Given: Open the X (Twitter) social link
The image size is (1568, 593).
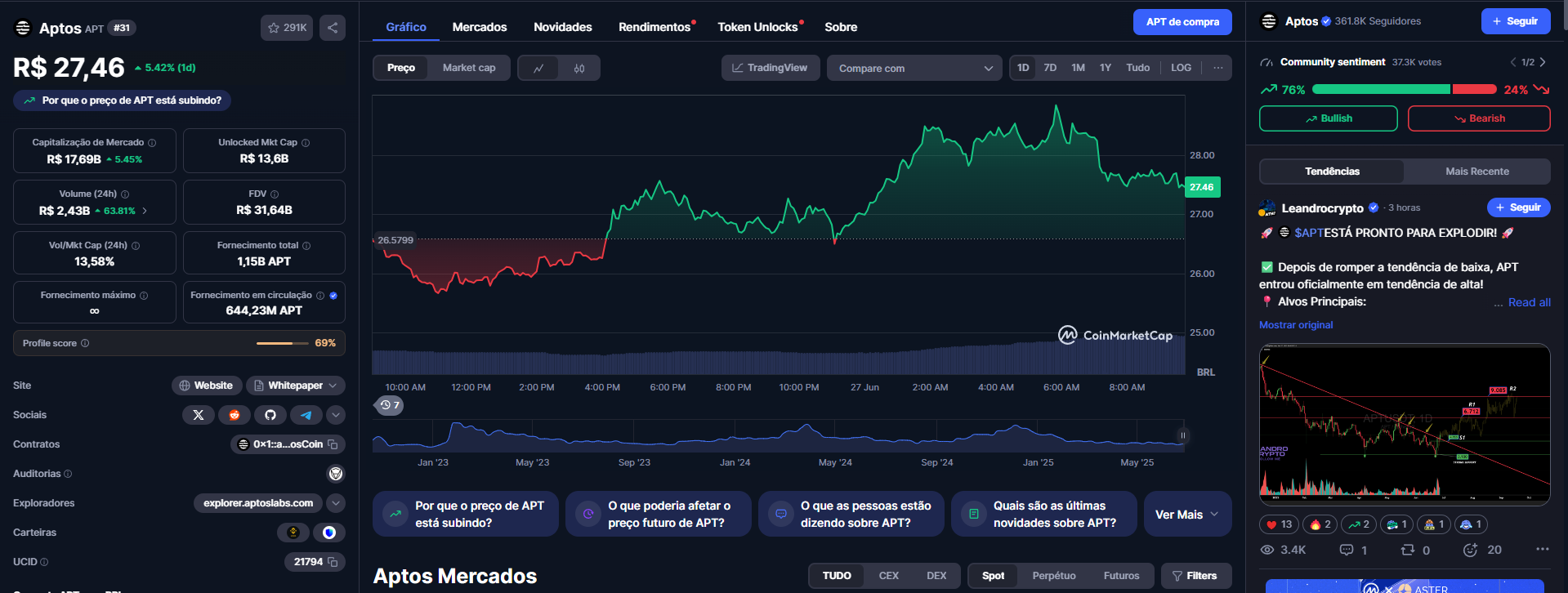Looking at the screenshot, I should pos(199,415).
